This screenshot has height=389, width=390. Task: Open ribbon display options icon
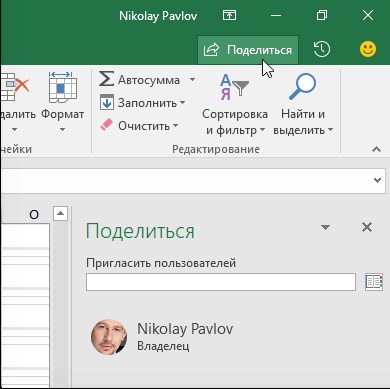(229, 15)
